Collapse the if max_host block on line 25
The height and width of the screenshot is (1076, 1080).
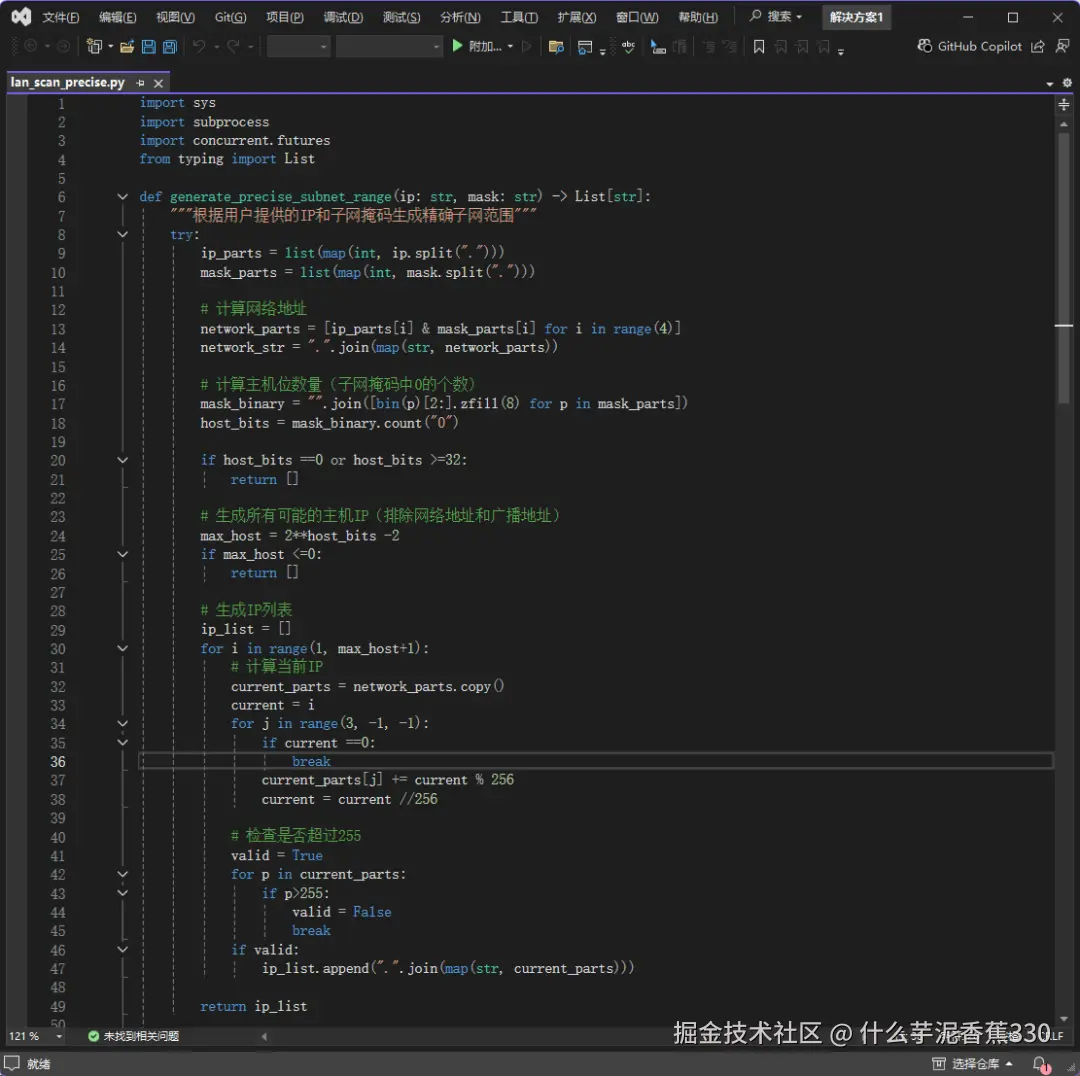tap(123, 554)
